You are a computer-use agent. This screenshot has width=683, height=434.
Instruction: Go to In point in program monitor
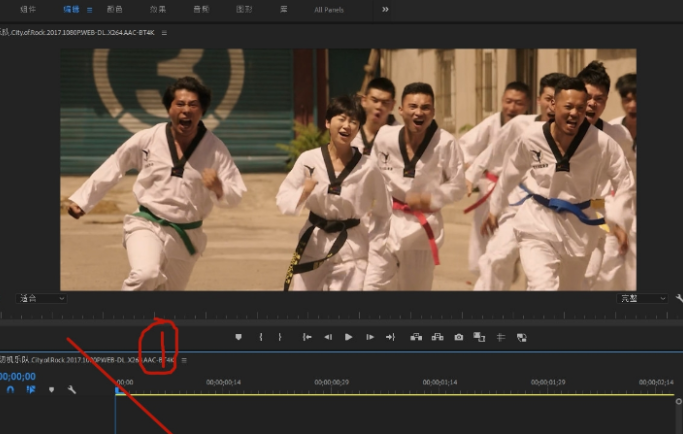click(307, 337)
